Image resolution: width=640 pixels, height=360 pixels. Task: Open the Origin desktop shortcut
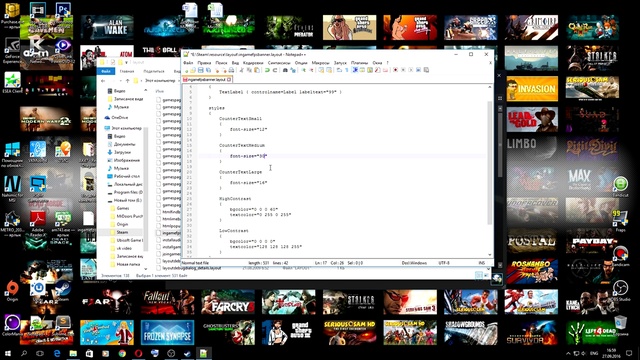click(x=12, y=290)
